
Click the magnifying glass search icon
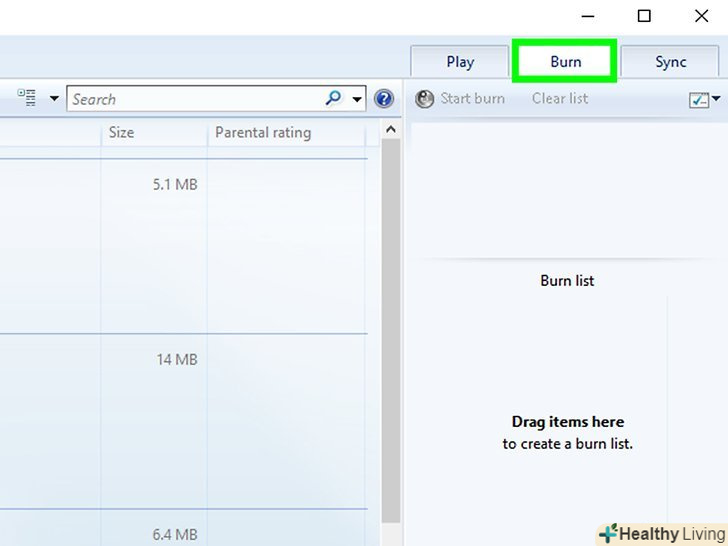coord(333,98)
